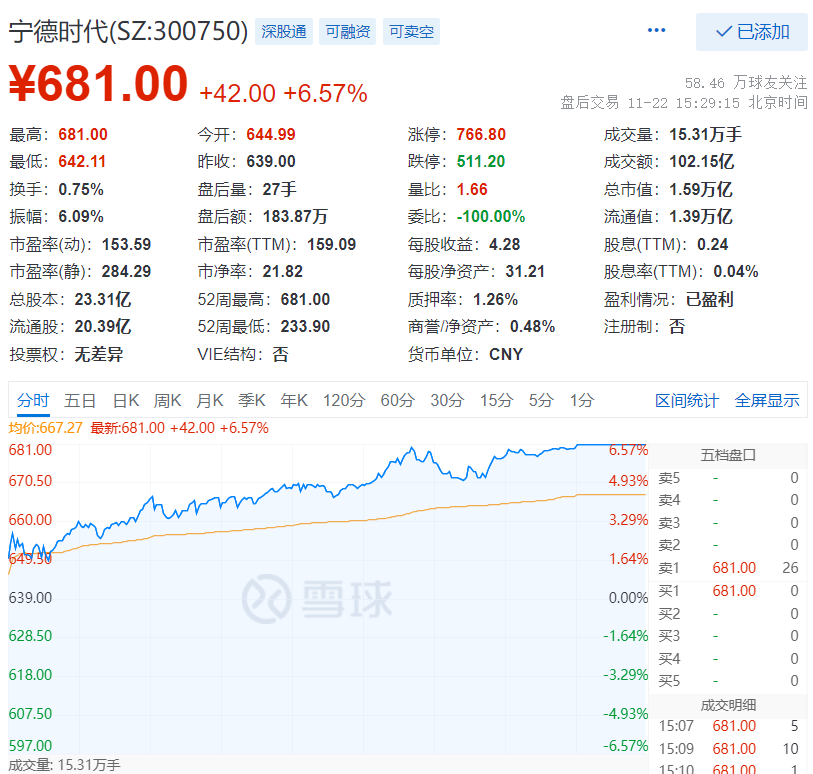Switch to the 五日 chart tab

point(80,401)
